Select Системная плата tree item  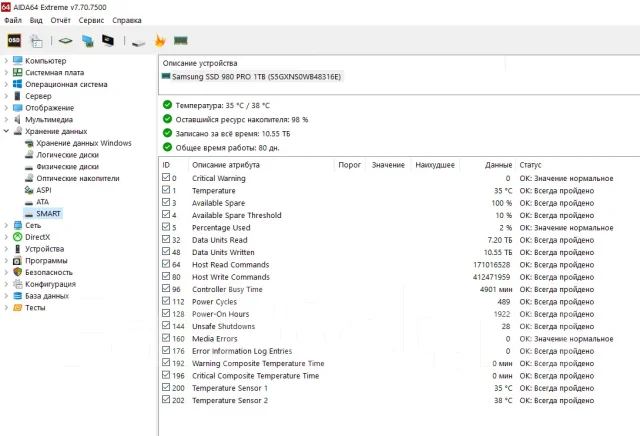coord(54,73)
